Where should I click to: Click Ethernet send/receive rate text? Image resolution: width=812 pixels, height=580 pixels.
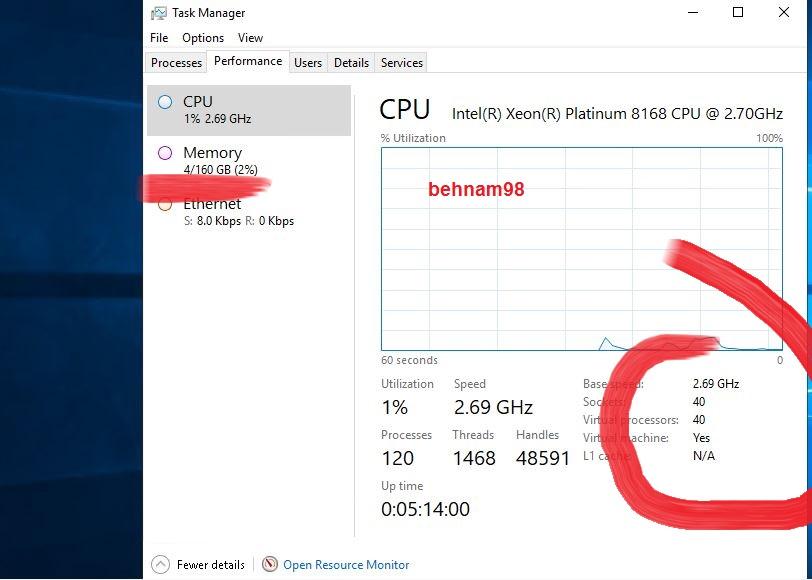pos(239,221)
